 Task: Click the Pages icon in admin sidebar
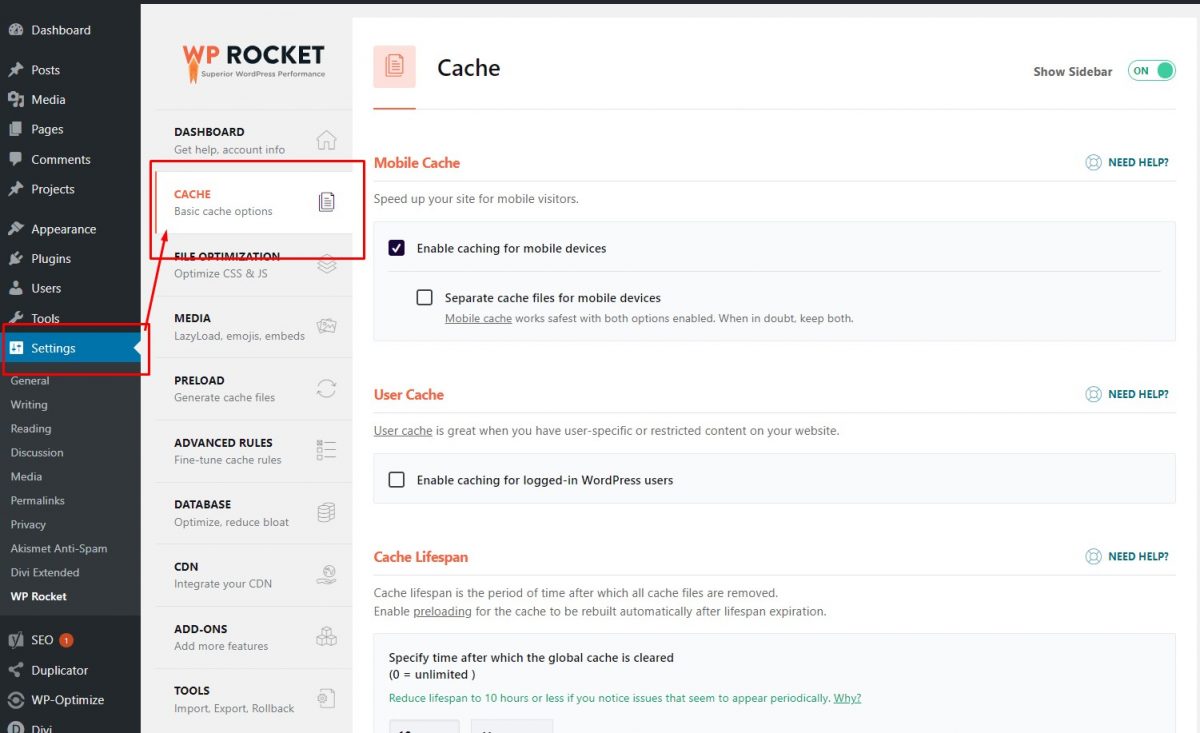[16, 129]
